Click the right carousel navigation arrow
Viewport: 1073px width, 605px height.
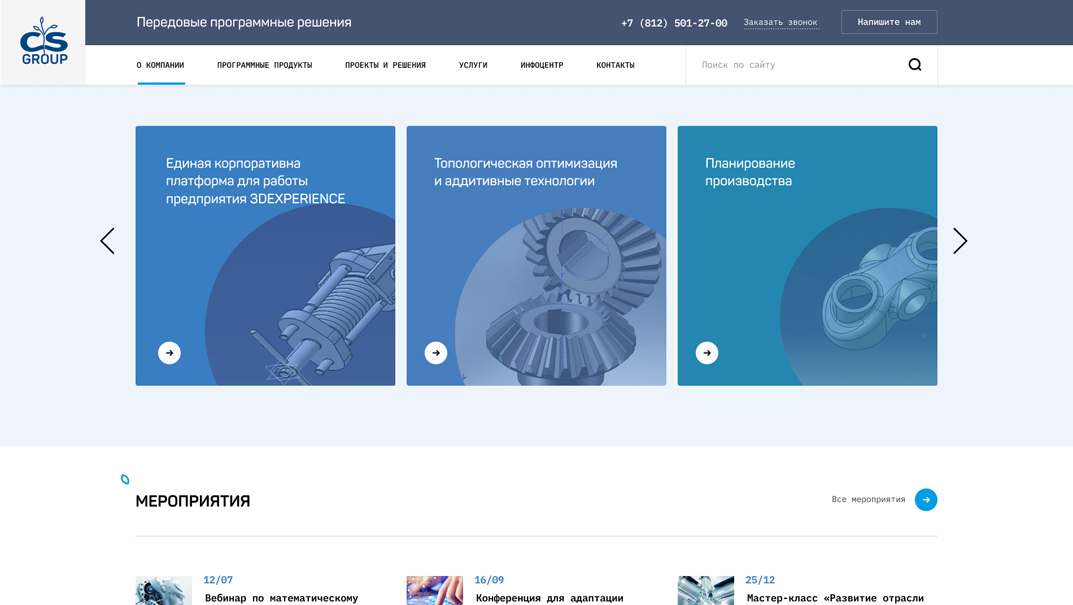point(960,240)
